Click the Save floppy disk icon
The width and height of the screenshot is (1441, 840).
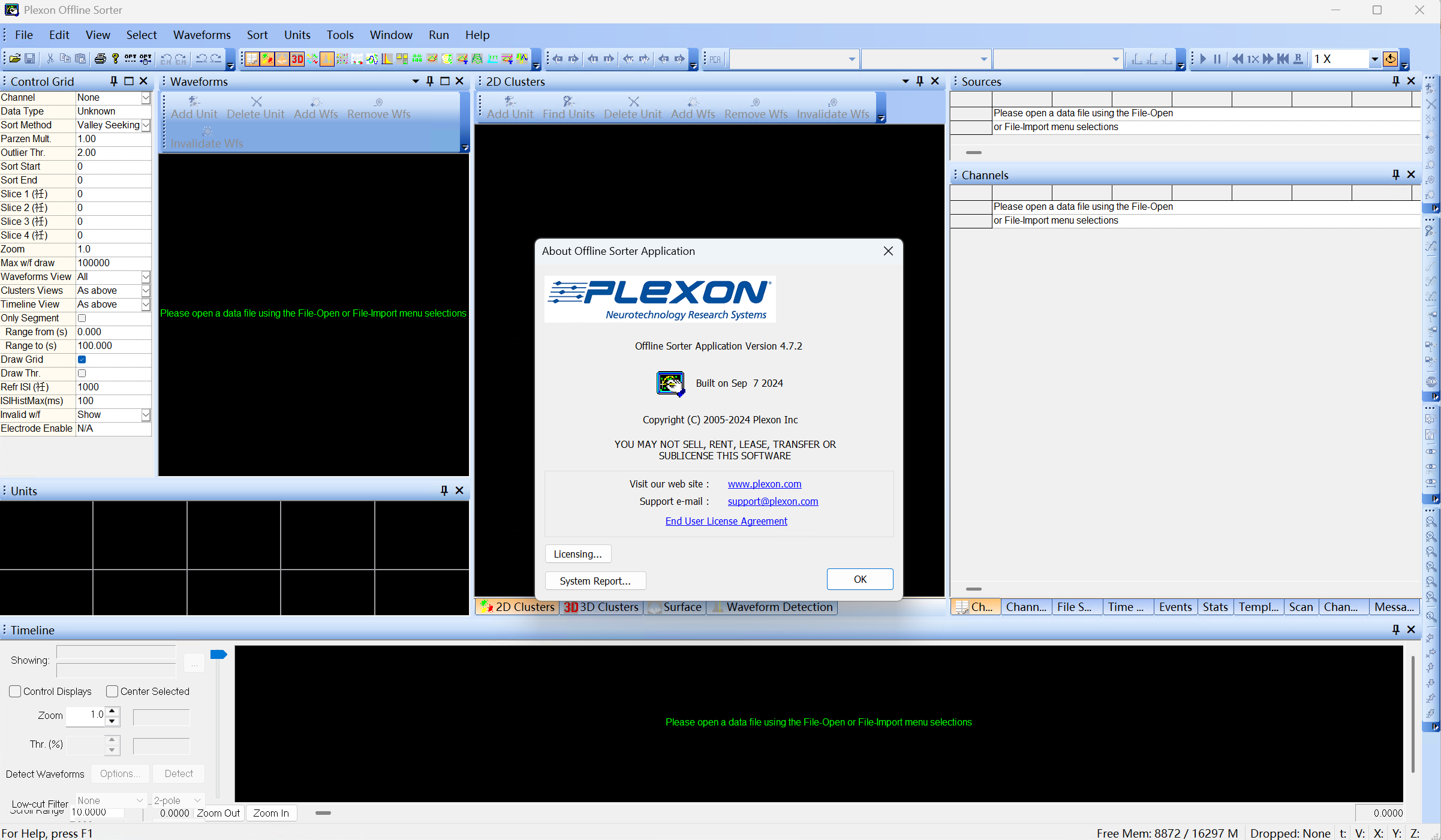(29, 59)
